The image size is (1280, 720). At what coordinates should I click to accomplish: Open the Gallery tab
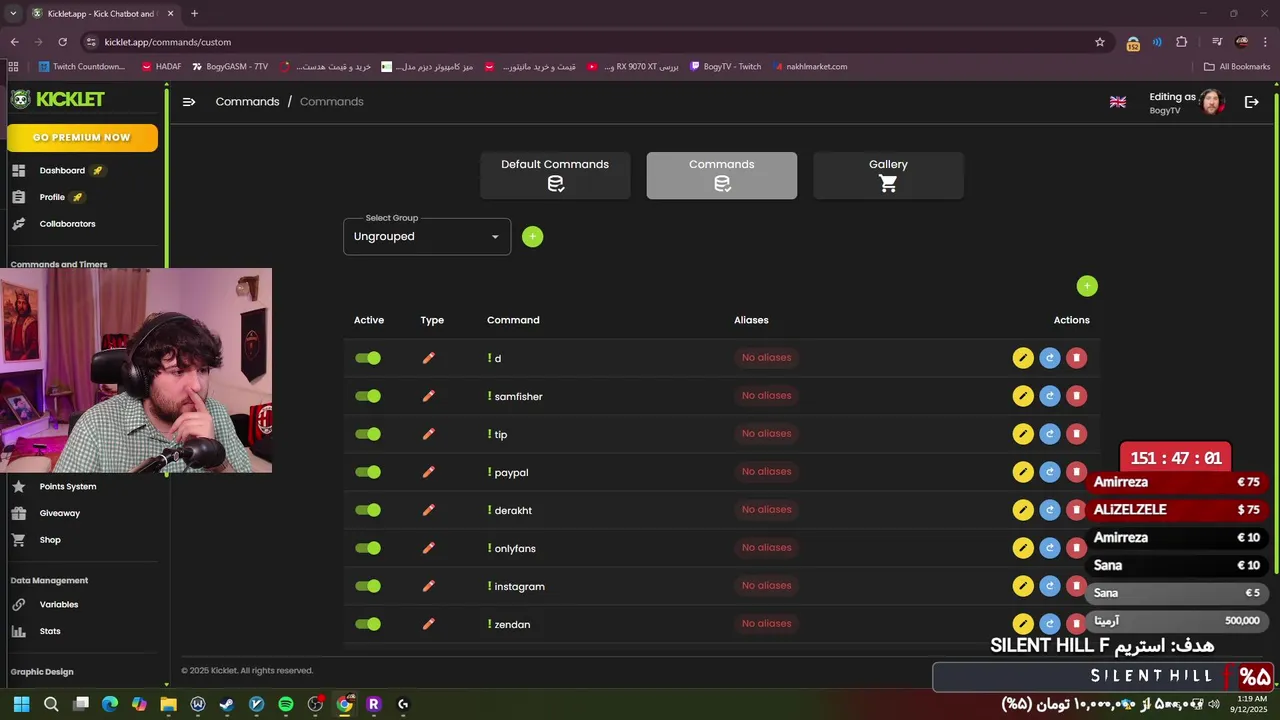[x=888, y=176]
